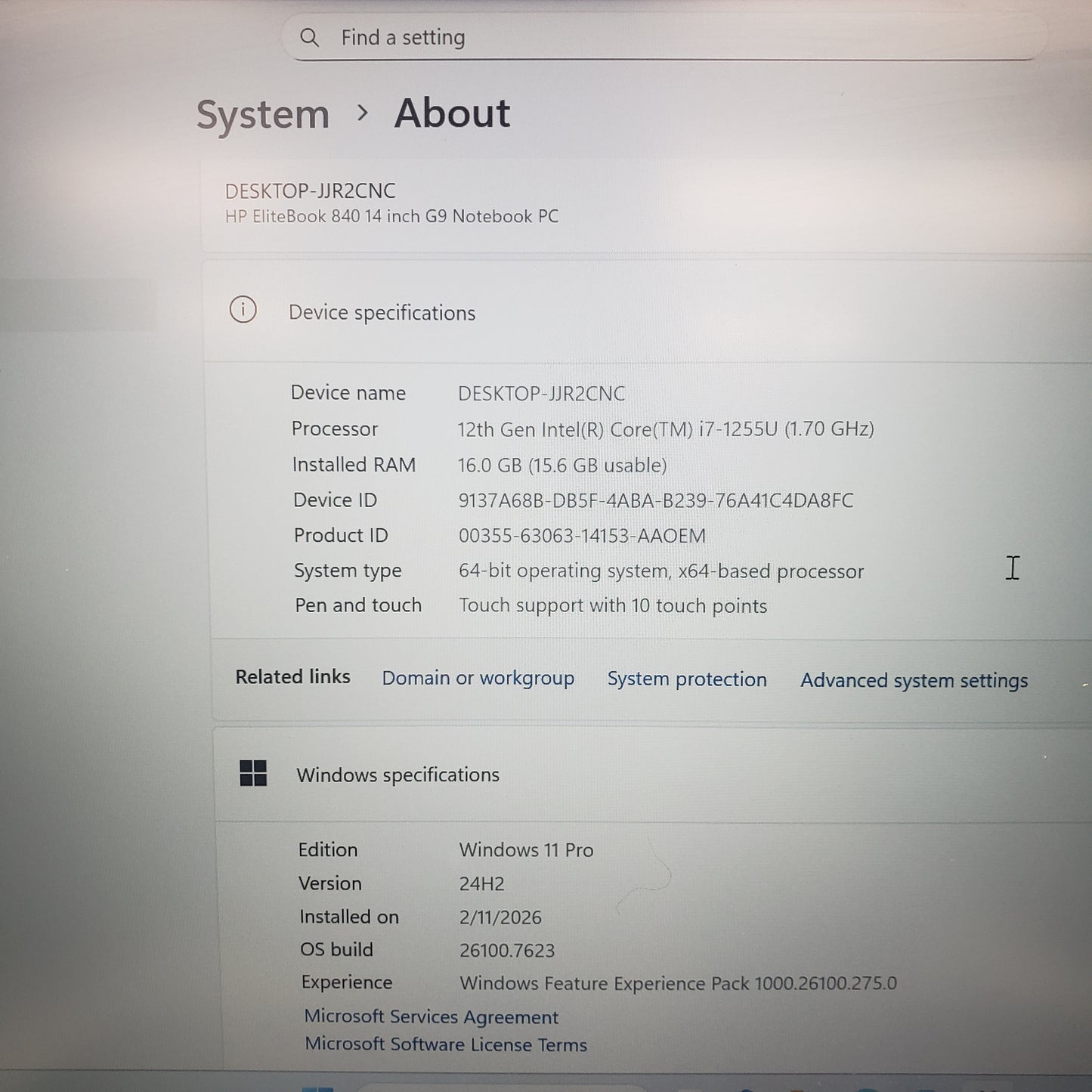
Task: Click the Device specifications info icon
Action: tap(243, 310)
